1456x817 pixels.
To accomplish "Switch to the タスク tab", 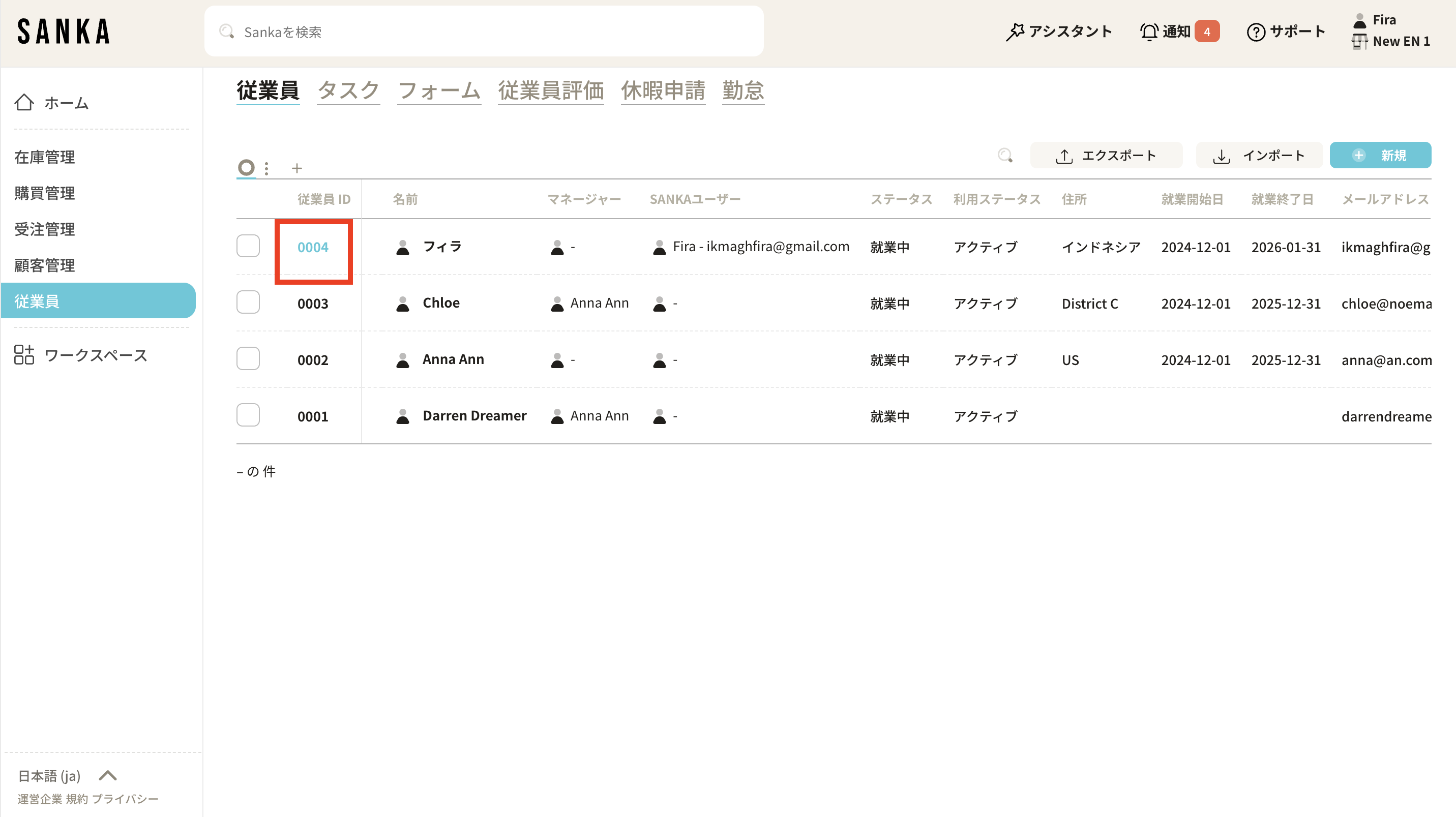I will pos(348,90).
